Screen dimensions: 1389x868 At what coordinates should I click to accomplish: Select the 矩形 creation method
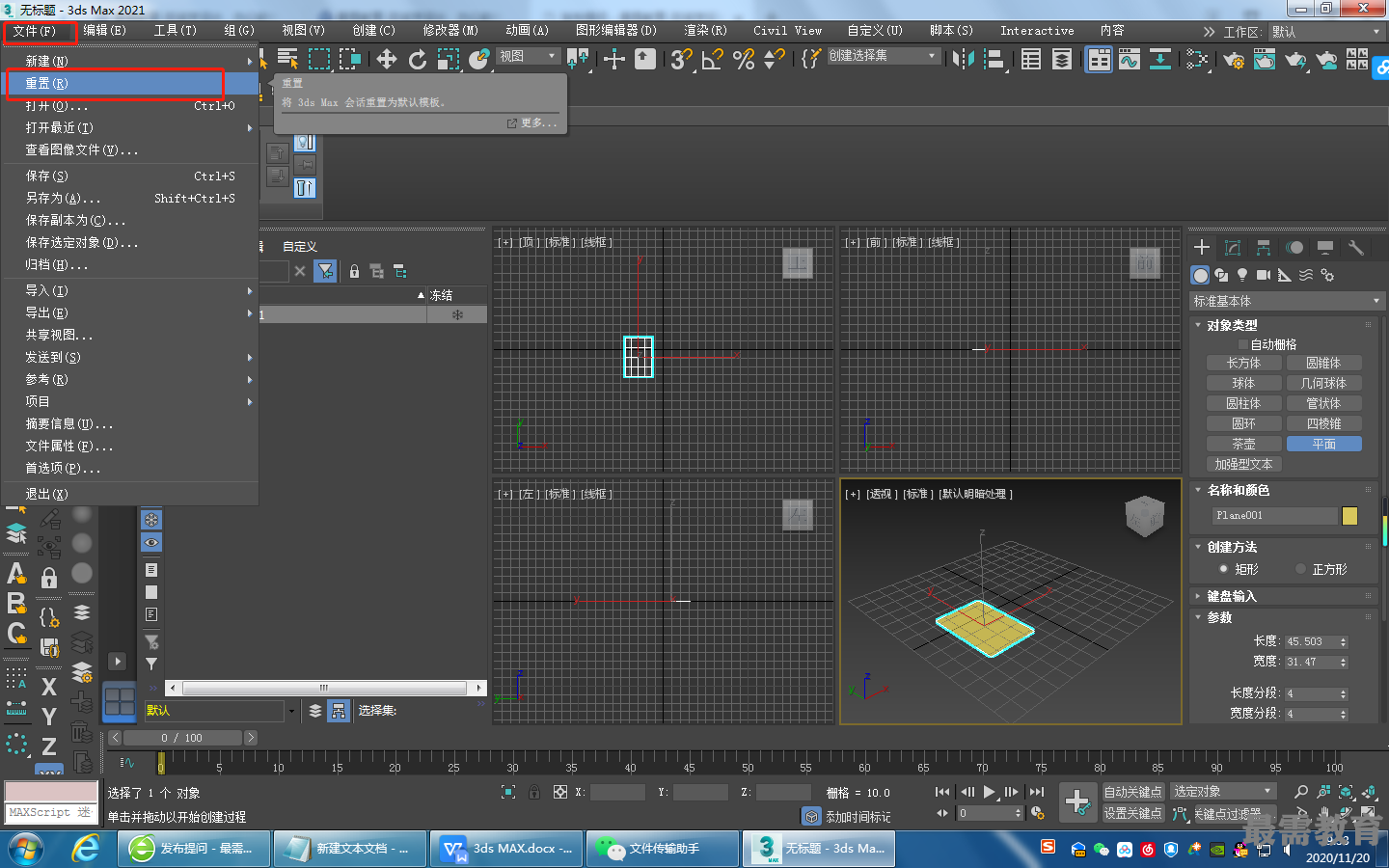point(1224,569)
